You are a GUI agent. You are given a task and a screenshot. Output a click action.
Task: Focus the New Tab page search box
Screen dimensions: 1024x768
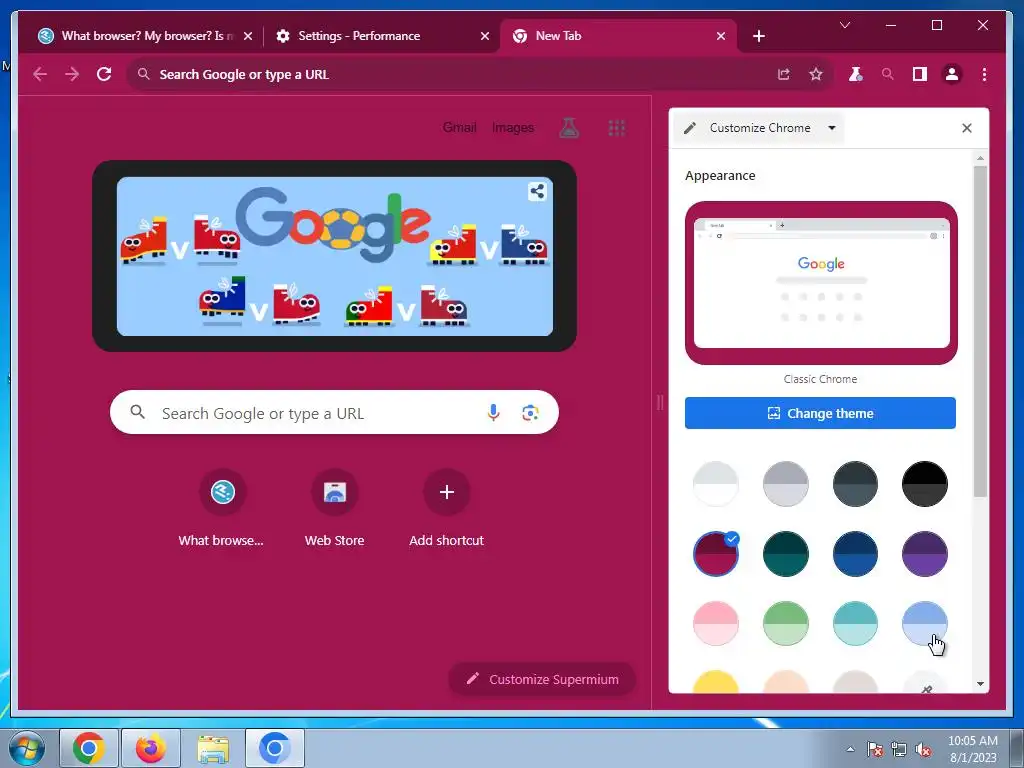pos(334,412)
